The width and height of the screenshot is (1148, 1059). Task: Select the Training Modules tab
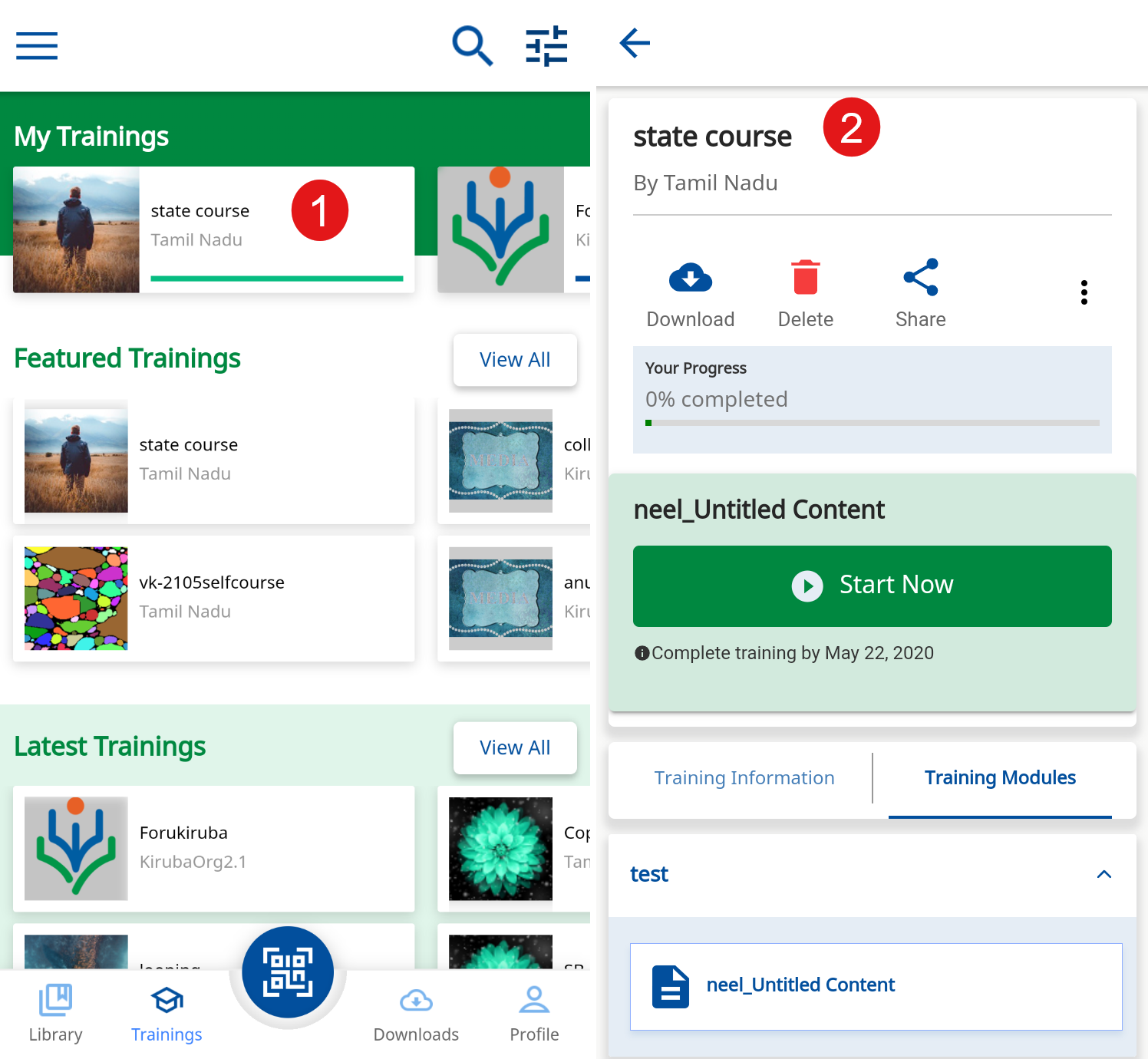(x=999, y=778)
